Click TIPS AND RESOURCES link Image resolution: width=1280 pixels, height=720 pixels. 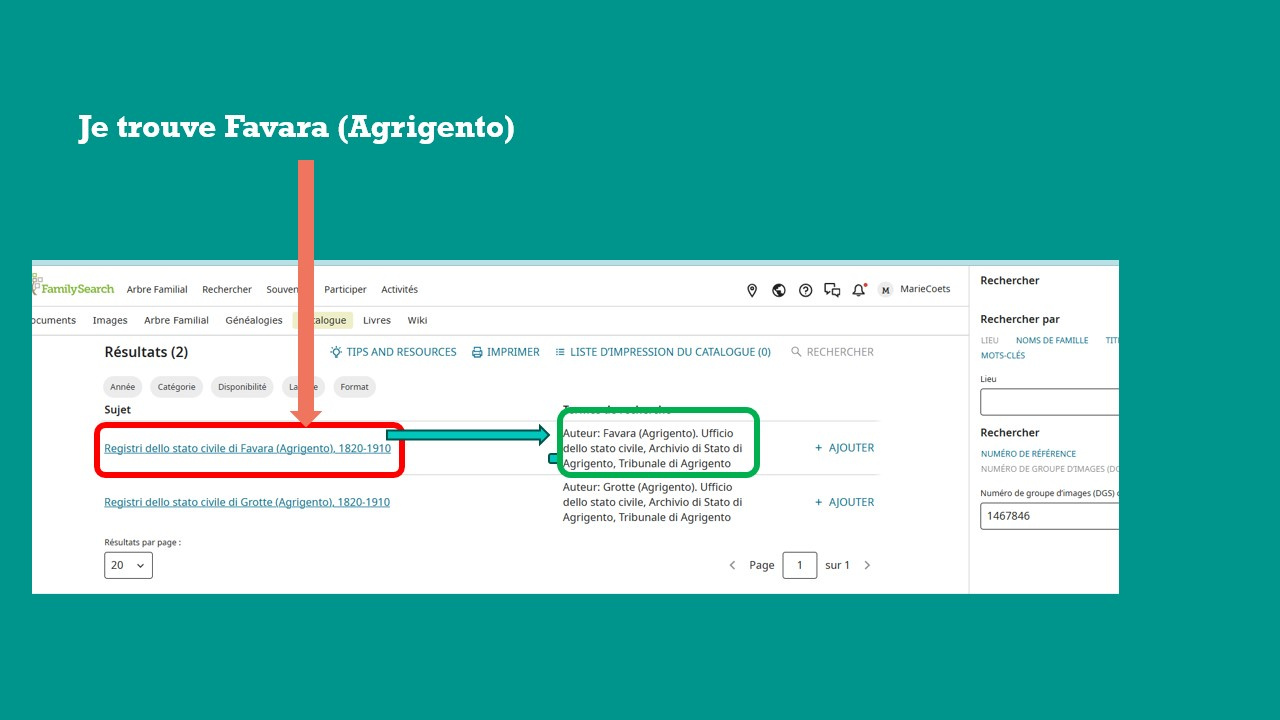point(401,352)
